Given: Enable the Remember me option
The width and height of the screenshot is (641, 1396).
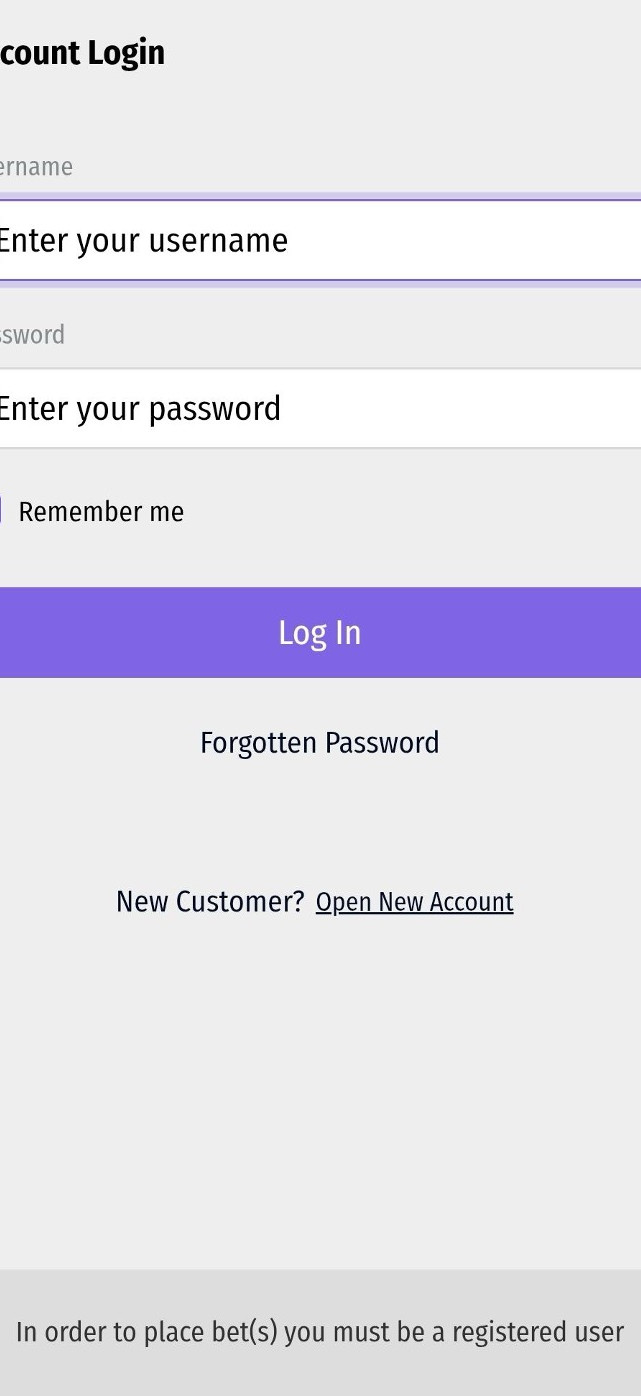Looking at the screenshot, I should point(1,511).
